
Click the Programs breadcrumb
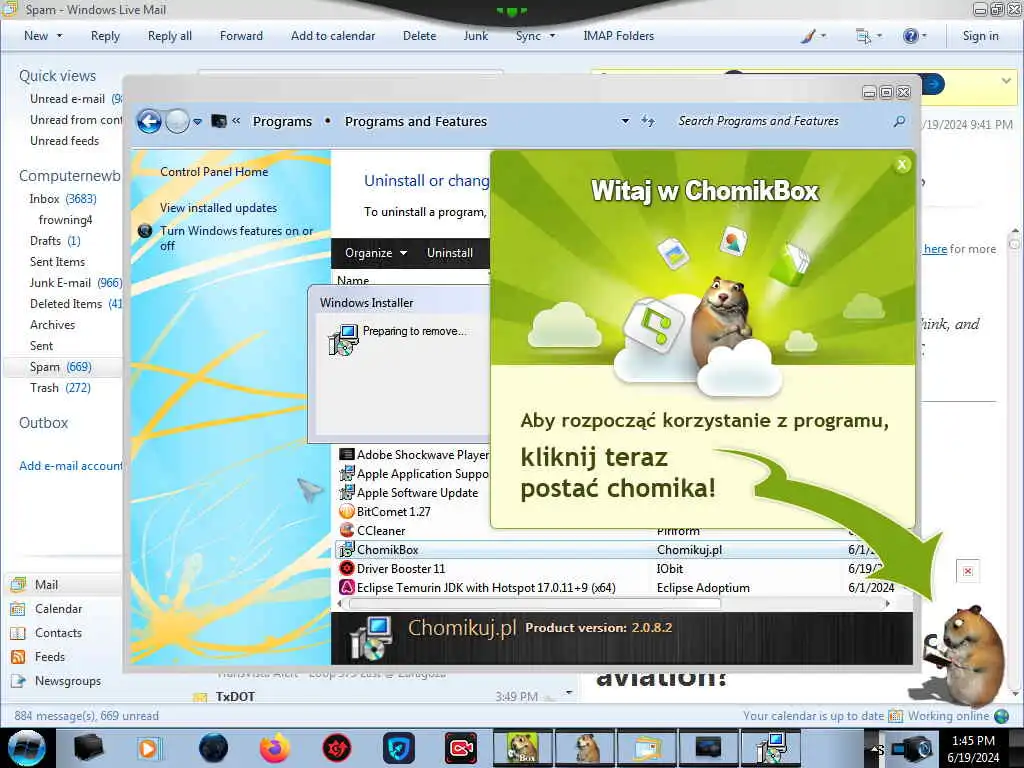point(282,121)
